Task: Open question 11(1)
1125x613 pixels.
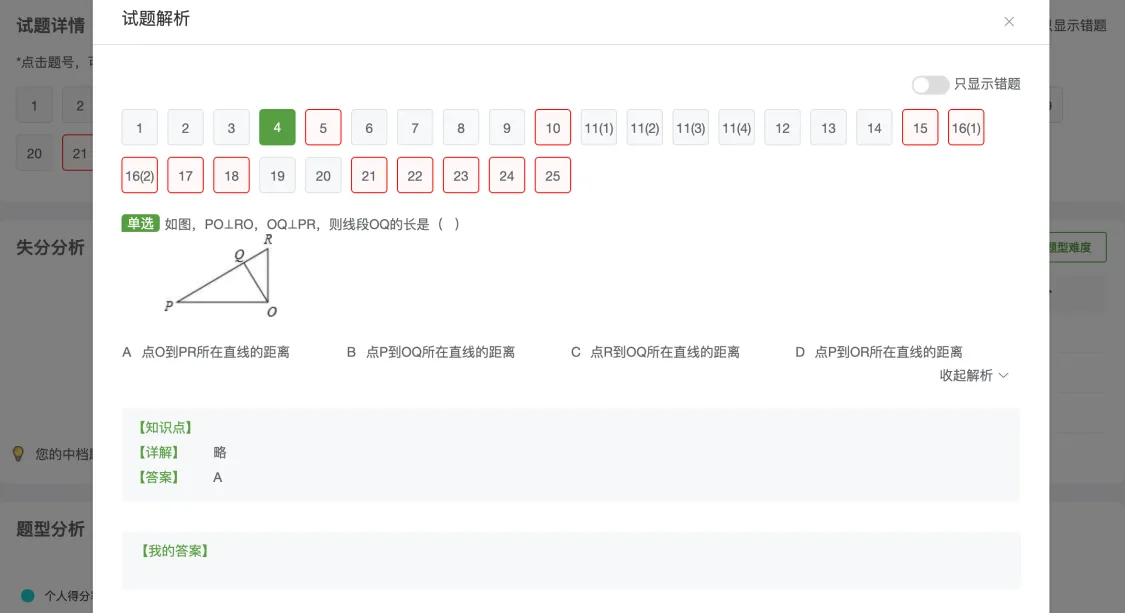Action: tap(598, 128)
